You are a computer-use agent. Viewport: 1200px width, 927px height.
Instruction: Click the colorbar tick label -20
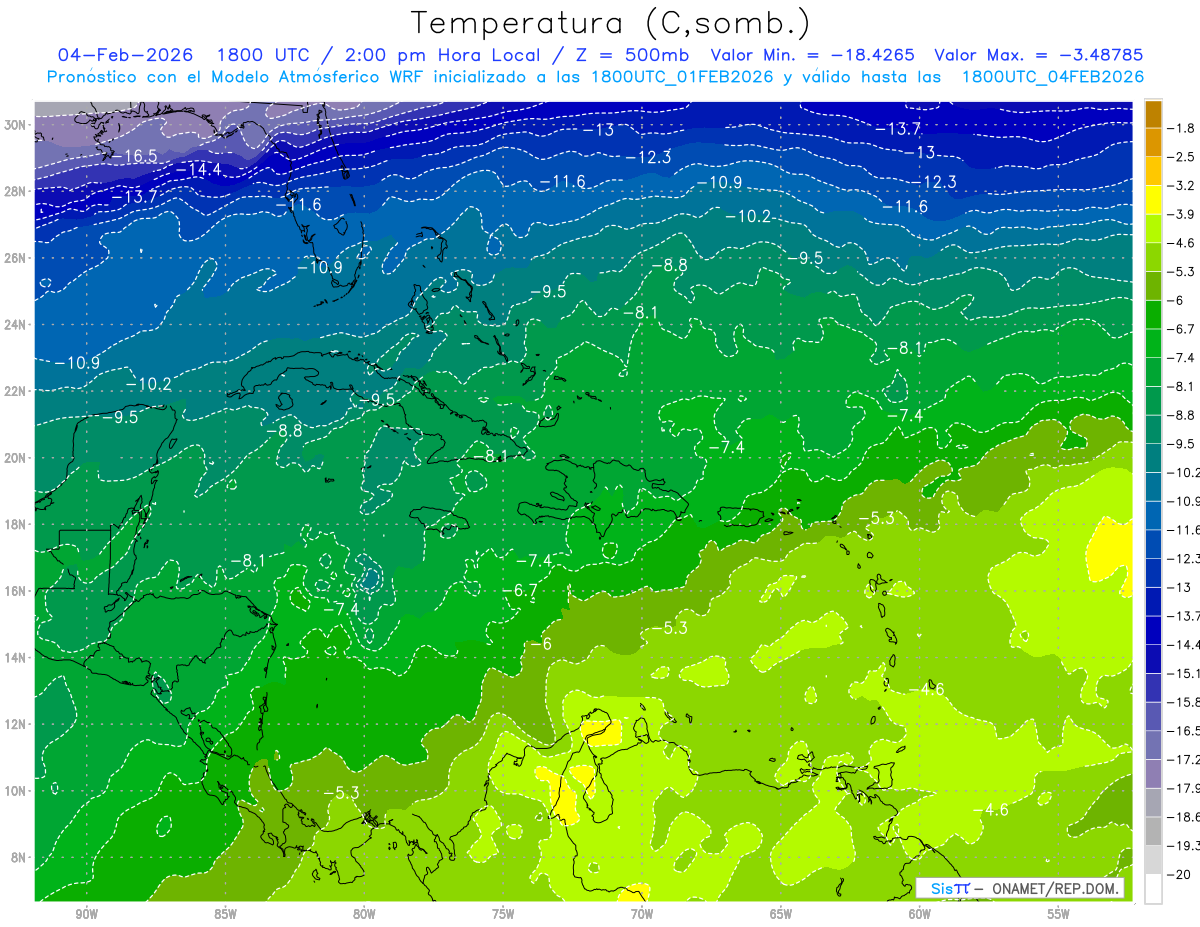tap(1177, 874)
